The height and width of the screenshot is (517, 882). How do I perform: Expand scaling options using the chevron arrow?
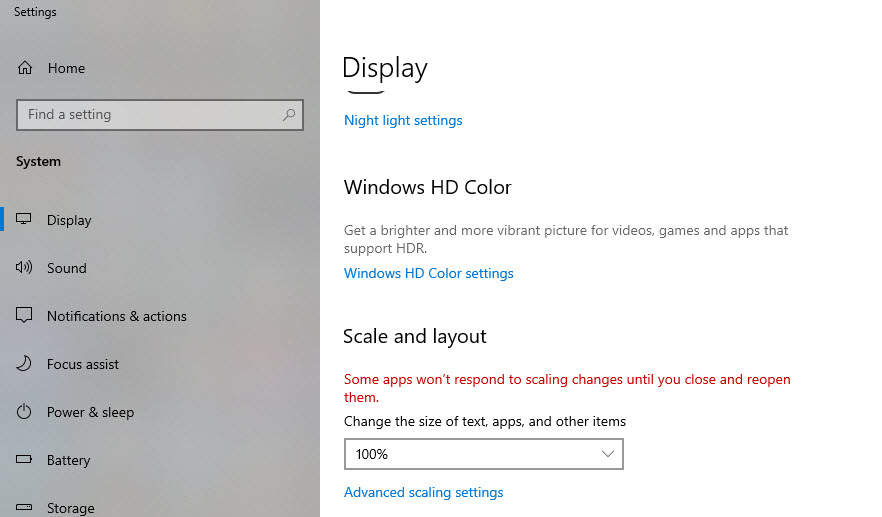[x=608, y=454]
